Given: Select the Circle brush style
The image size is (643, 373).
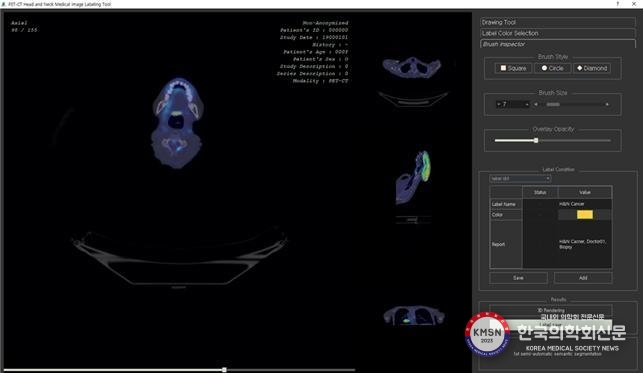Looking at the screenshot, I should point(552,68).
